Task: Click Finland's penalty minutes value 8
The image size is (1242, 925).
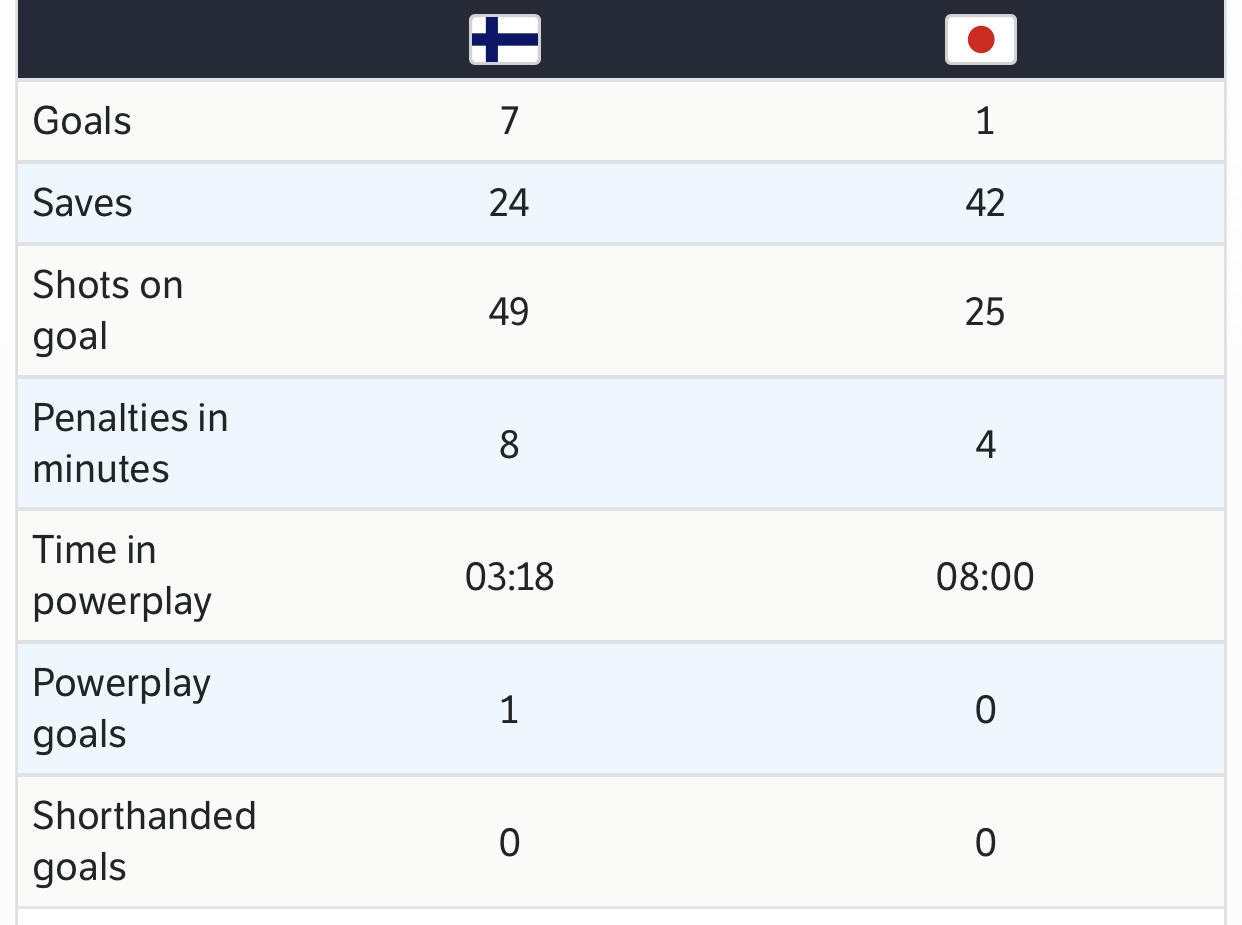Action: pos(509,444)
